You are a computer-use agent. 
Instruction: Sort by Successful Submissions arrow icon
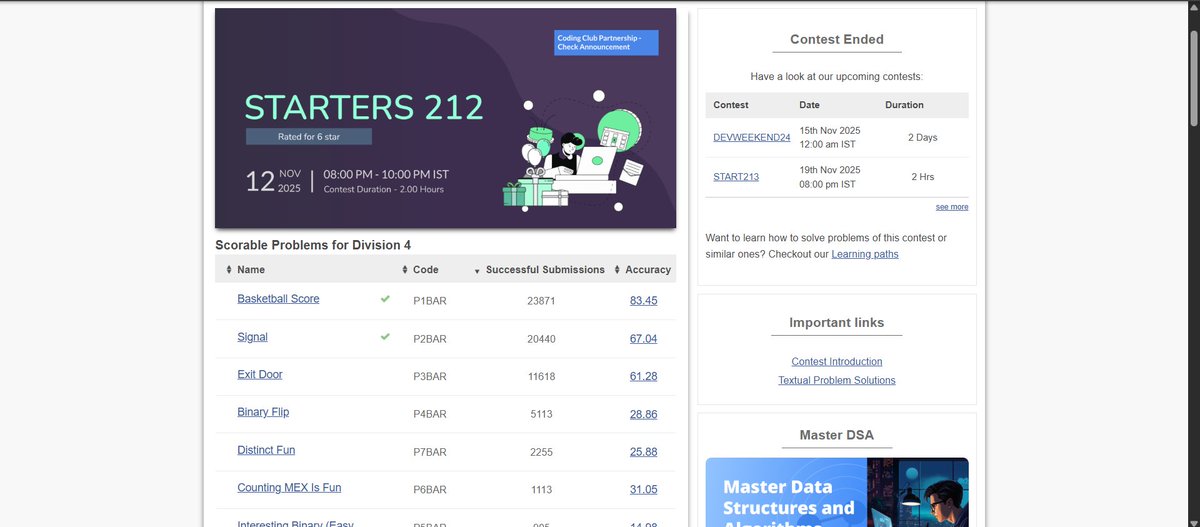pos(477,270)
